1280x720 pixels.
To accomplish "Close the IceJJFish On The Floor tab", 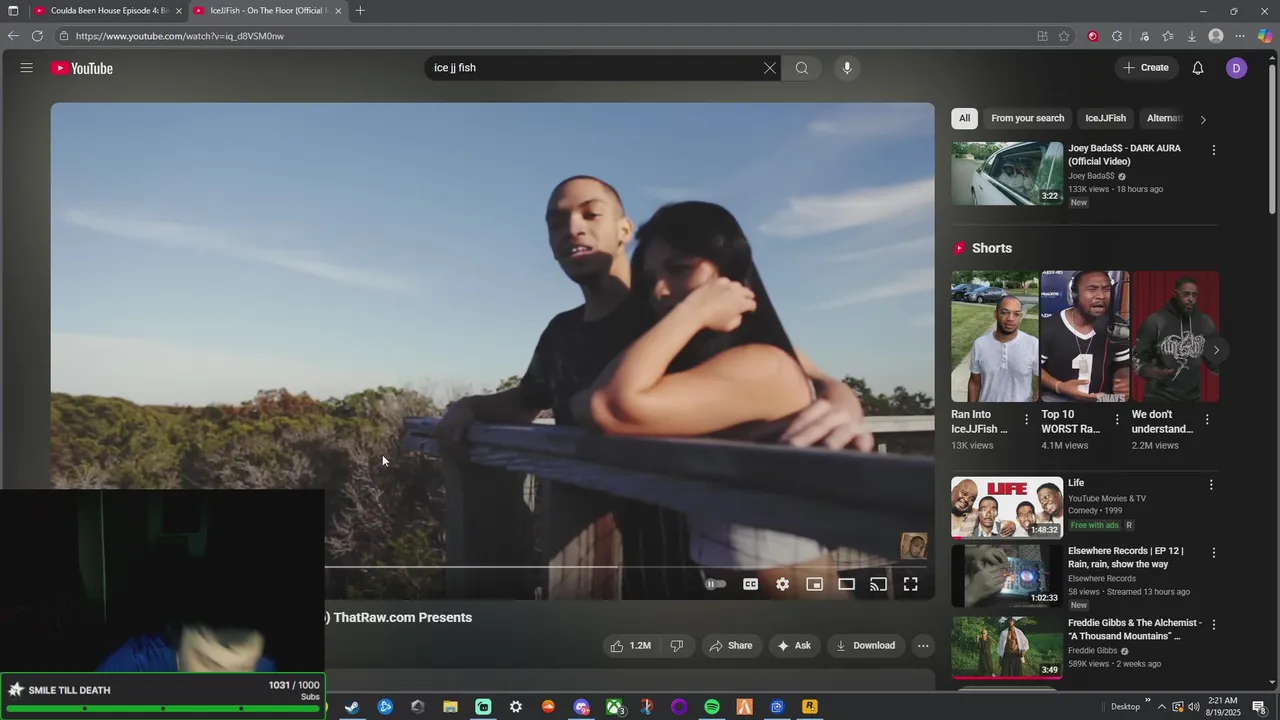I will coord(338,11).
